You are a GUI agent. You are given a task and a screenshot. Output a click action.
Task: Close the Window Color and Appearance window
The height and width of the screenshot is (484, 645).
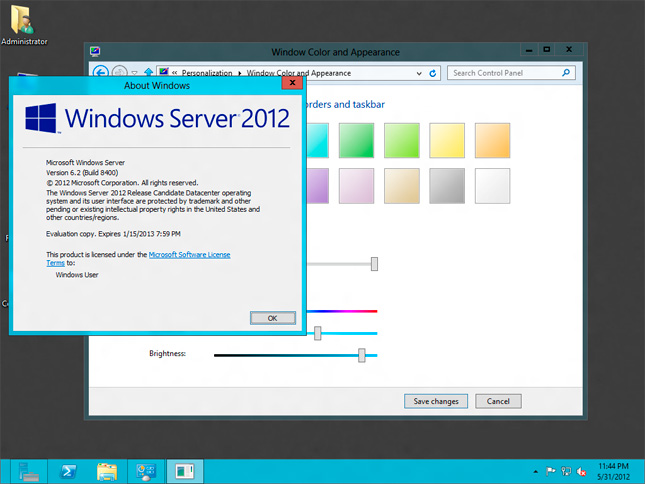pyautogui.click(x=569, y=50)
